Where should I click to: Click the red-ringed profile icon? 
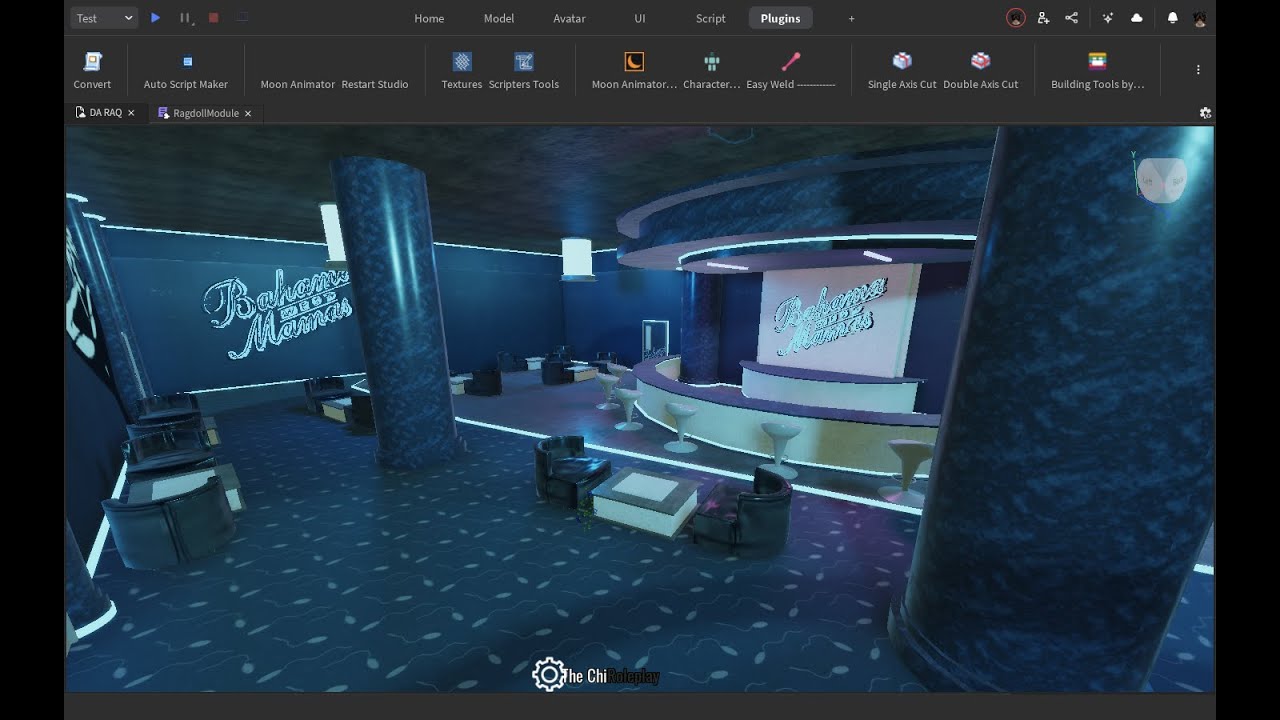tap(1015, 18)
